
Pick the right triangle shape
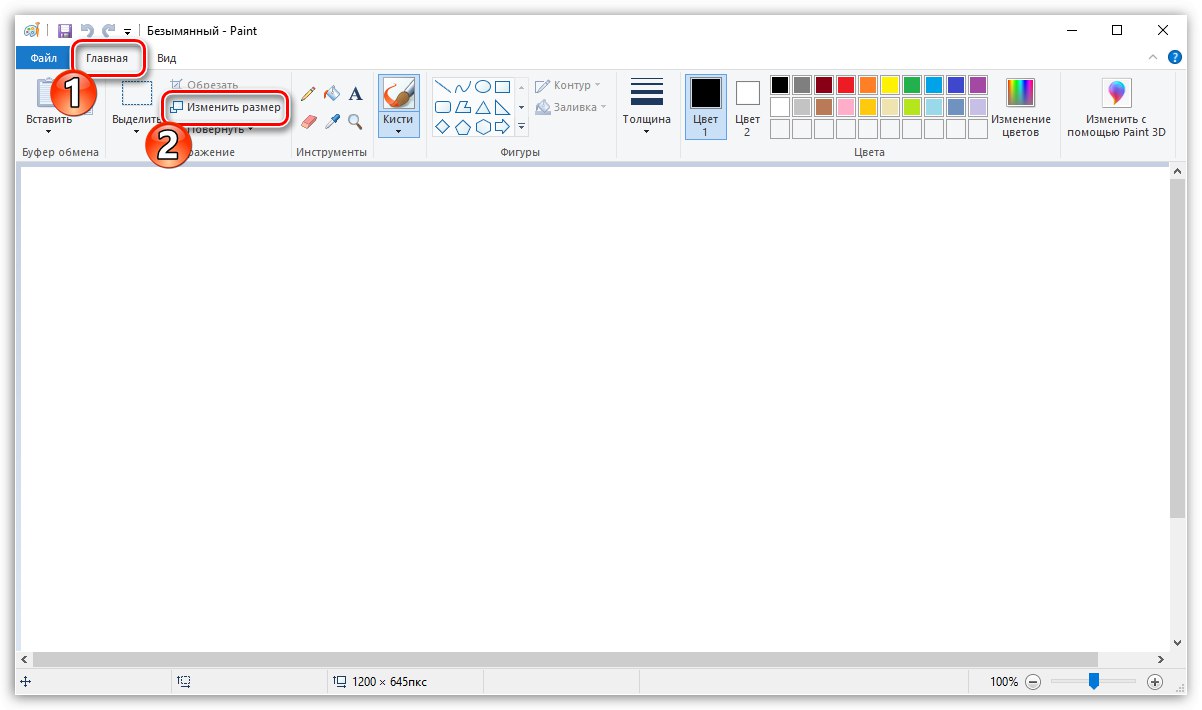(503, 107)
